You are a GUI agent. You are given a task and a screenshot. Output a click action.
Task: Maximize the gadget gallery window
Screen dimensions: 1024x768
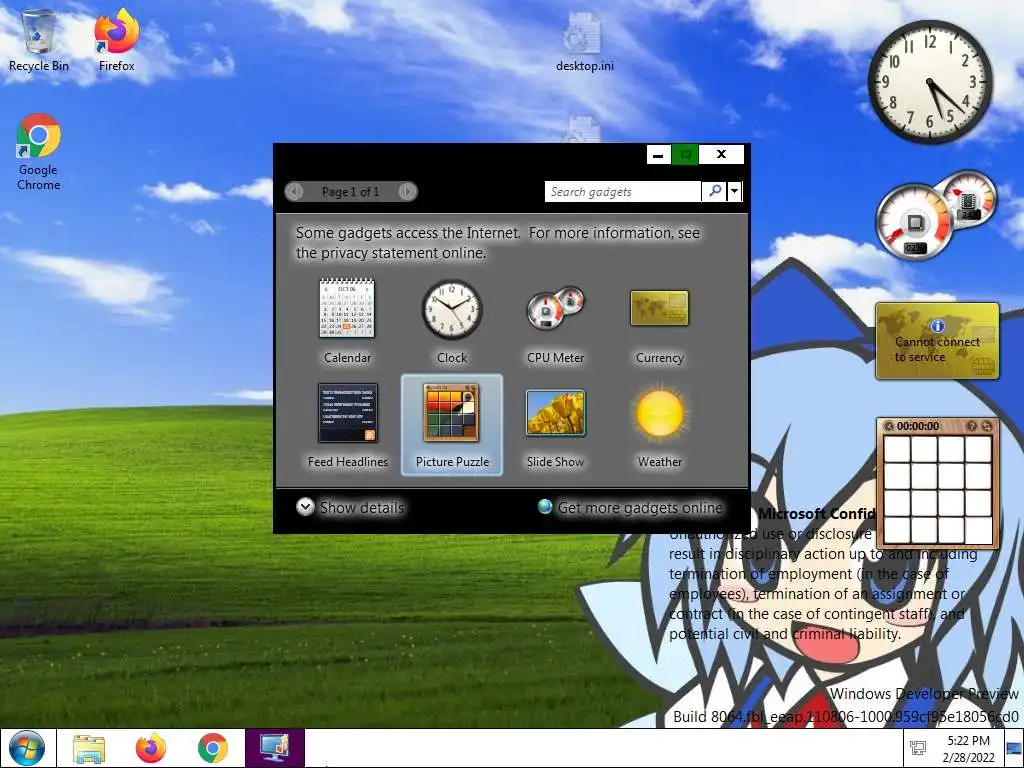coord(684,155)
